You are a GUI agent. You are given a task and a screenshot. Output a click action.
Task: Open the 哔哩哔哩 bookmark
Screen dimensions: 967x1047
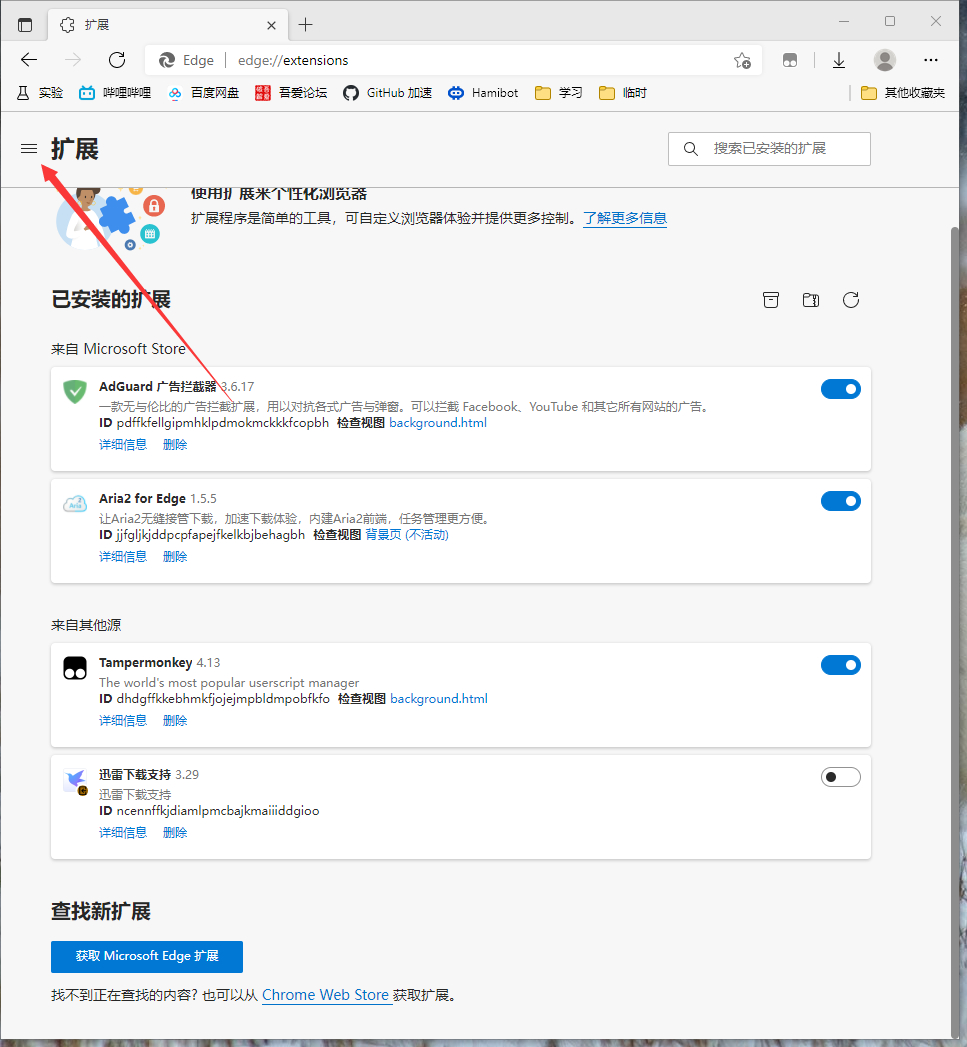point(115,93)
